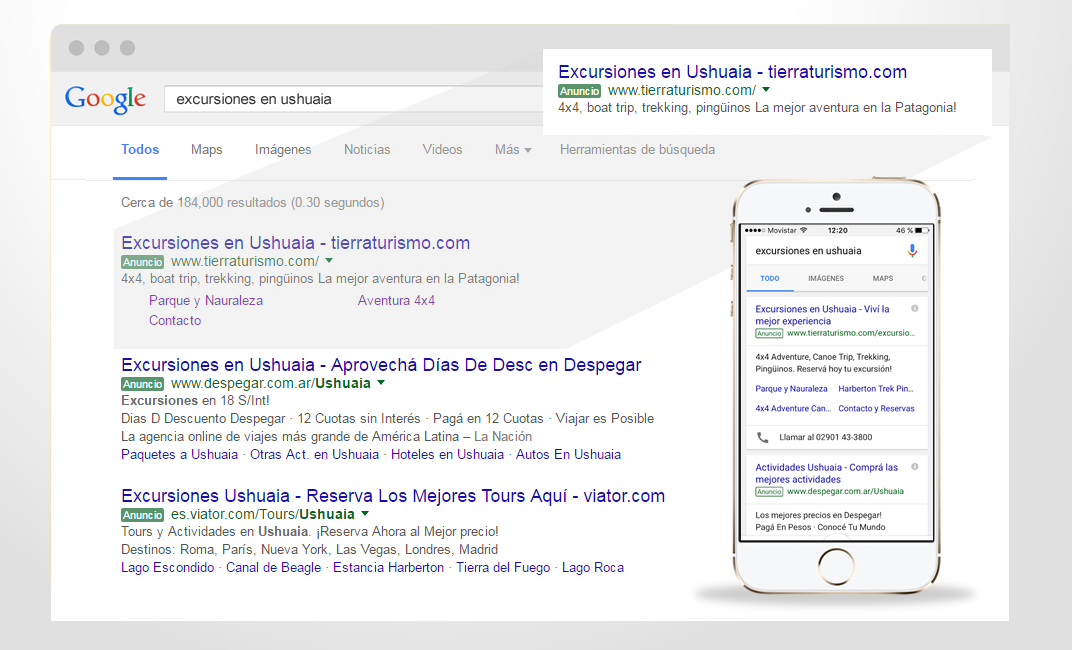Tap Llamar al 02901 43-3800

coord(825,437)
